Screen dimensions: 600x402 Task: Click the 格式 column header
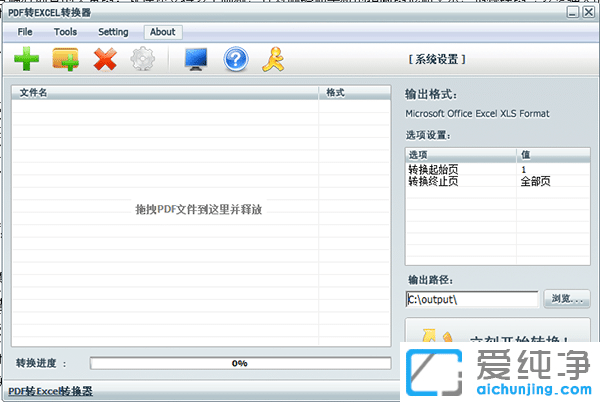tap(354, 93)
